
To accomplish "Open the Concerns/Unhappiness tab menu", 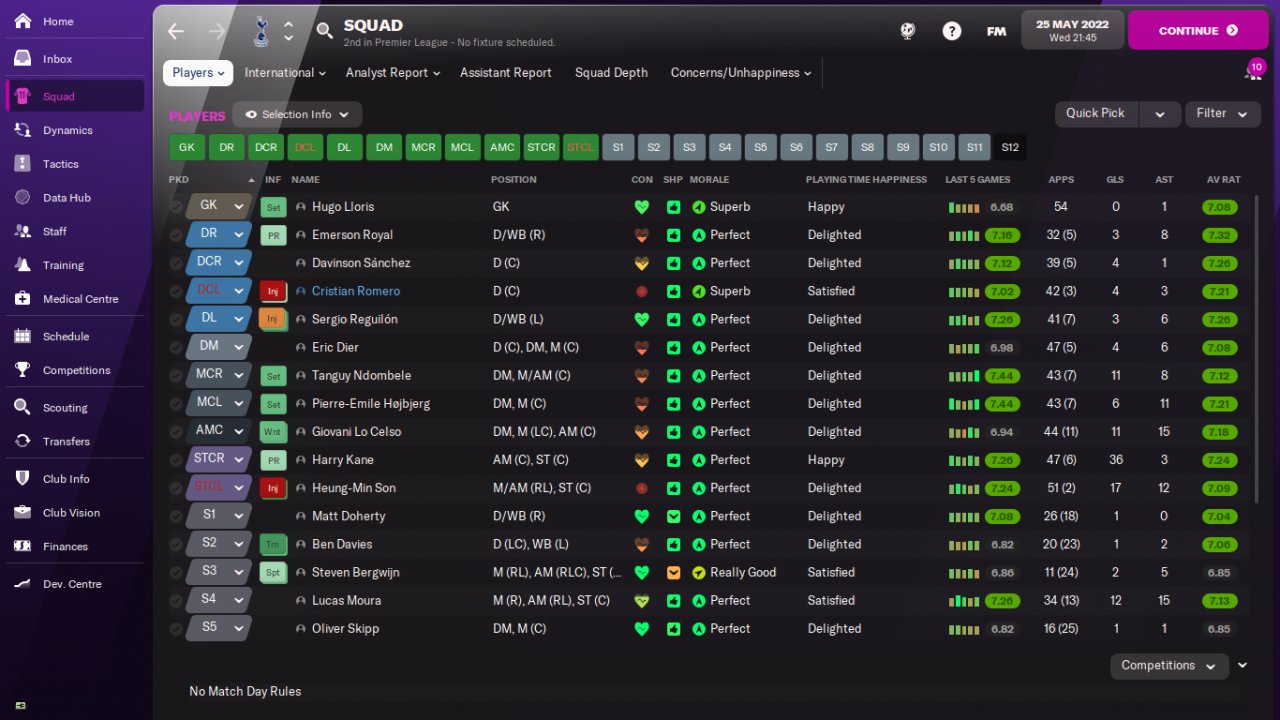I will [741, 73].
